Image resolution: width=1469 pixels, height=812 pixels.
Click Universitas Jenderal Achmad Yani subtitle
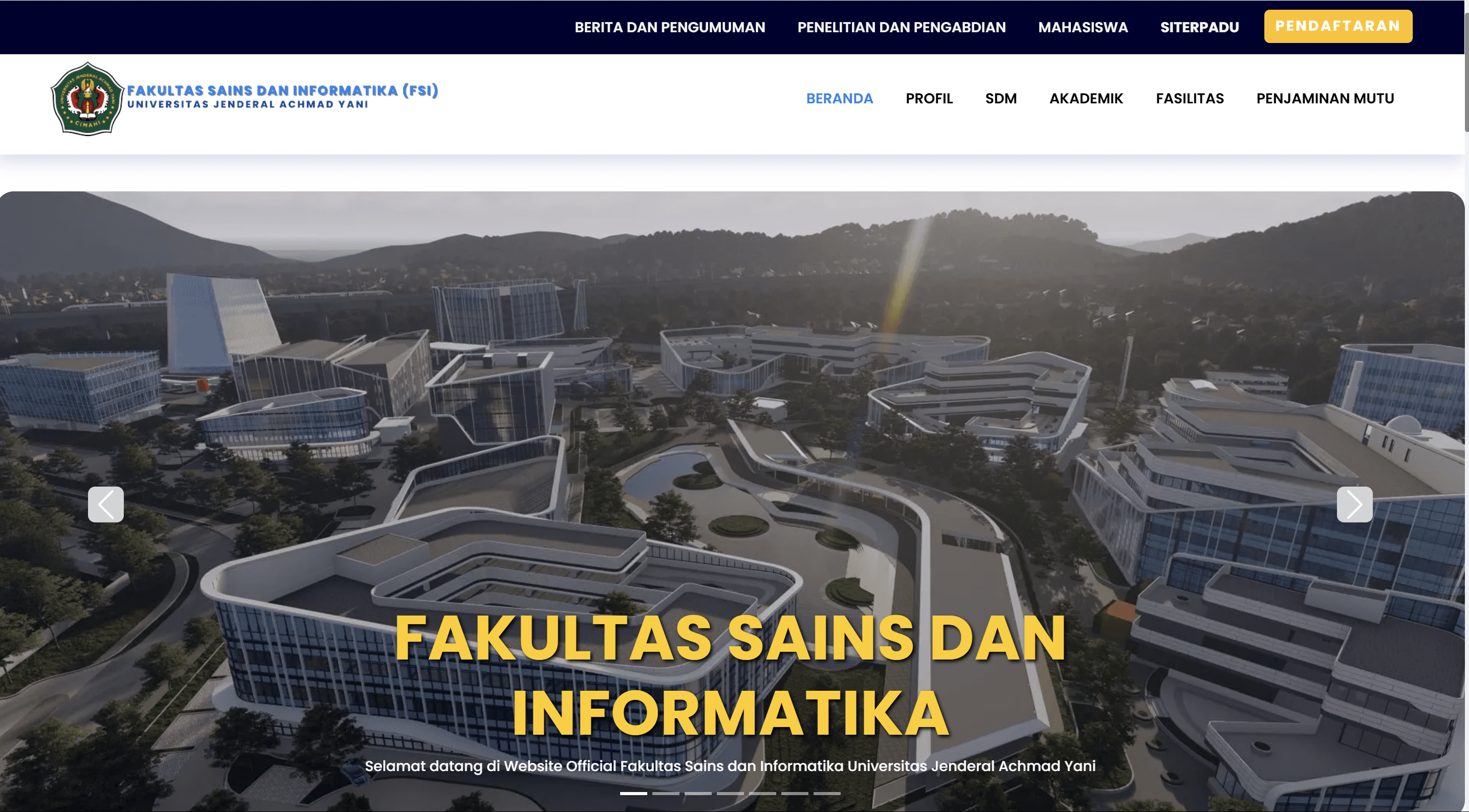(x=248, y=104)
